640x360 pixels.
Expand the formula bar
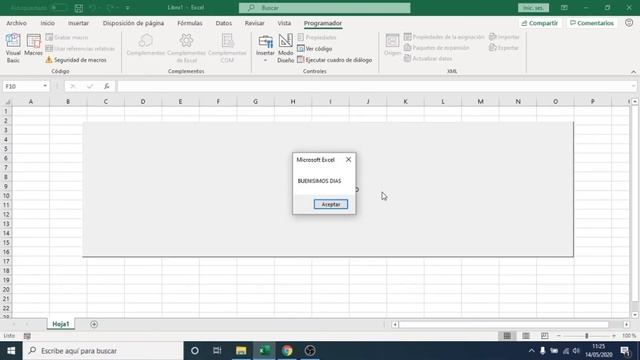633,86
